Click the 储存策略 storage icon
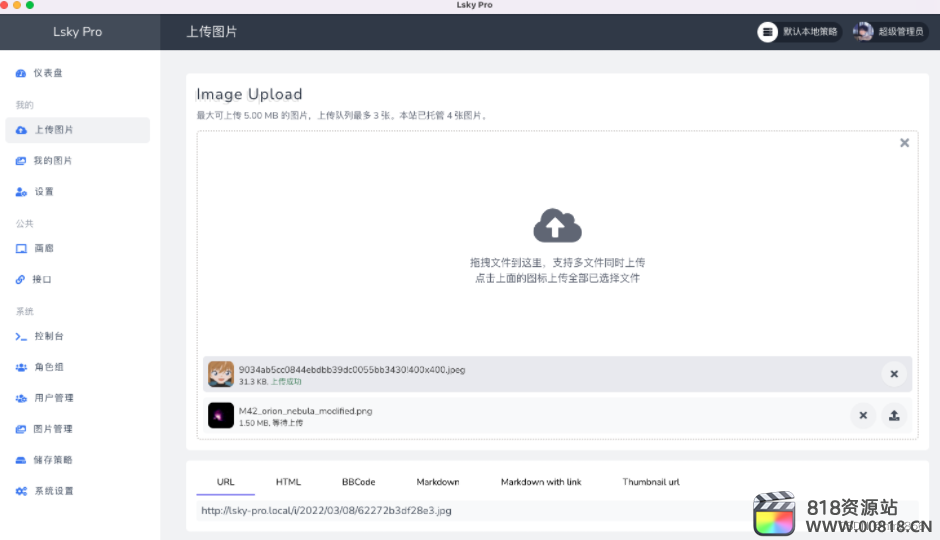This screenshot has height=540, width=940. tap(20, 460)
